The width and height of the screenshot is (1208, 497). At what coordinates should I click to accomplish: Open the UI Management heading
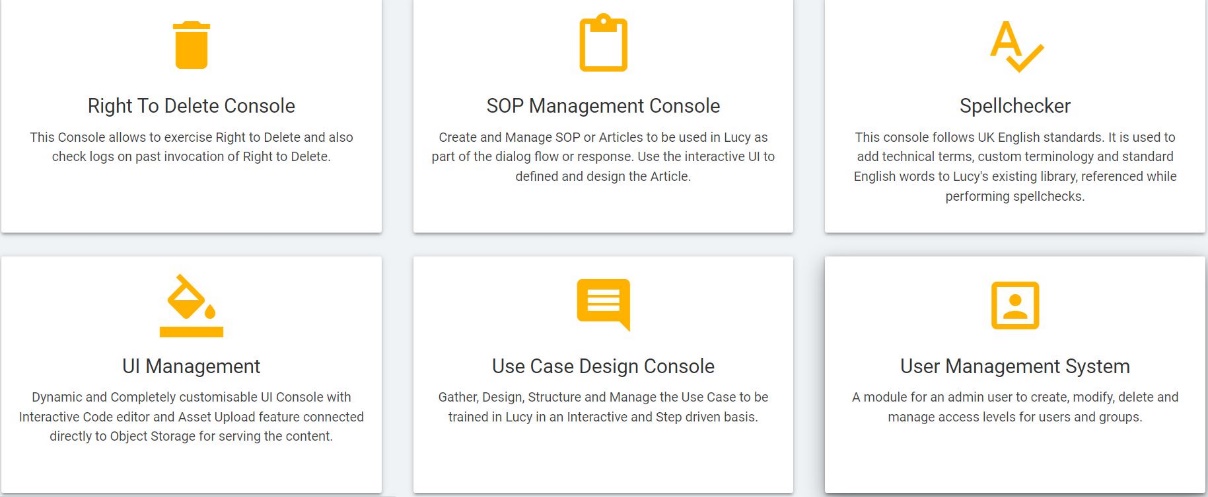click(x=191, y=366)
